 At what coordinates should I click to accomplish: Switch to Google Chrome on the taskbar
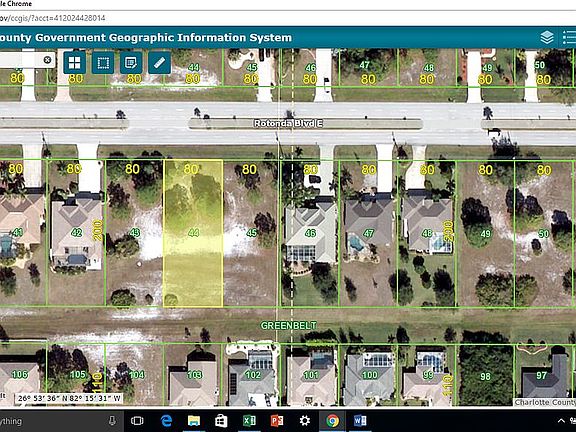coord(332,421)
